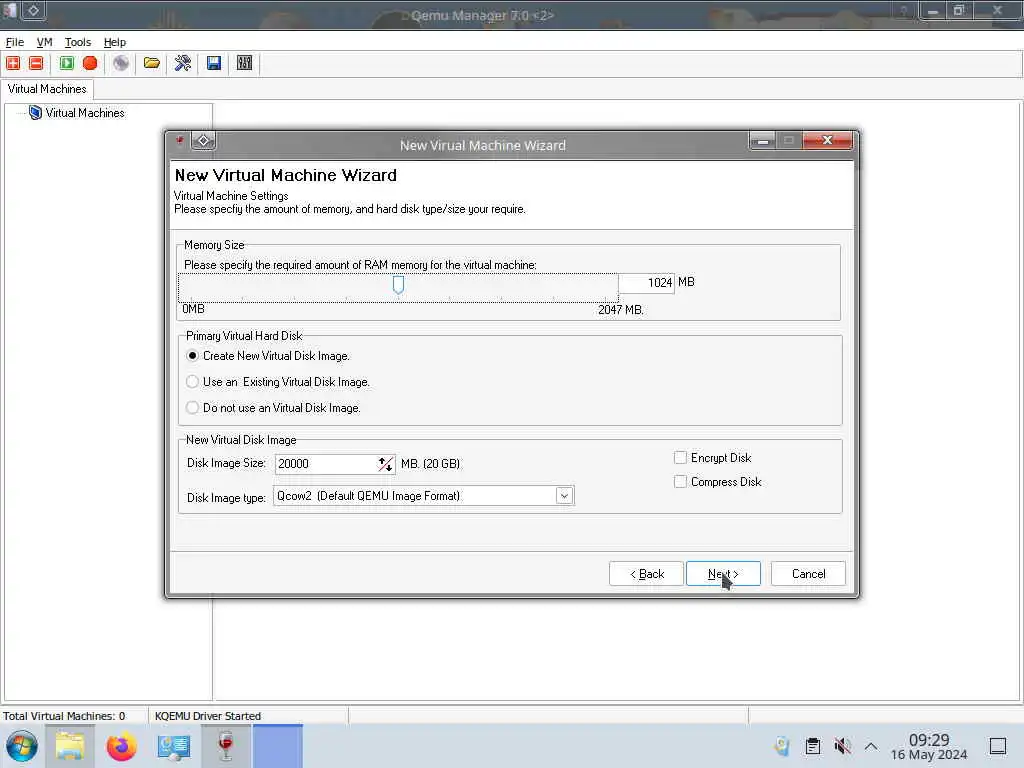The image size is (1024, 768).
Task: Click the diamond icon in the wizard title bar
Action: point(204,141)
